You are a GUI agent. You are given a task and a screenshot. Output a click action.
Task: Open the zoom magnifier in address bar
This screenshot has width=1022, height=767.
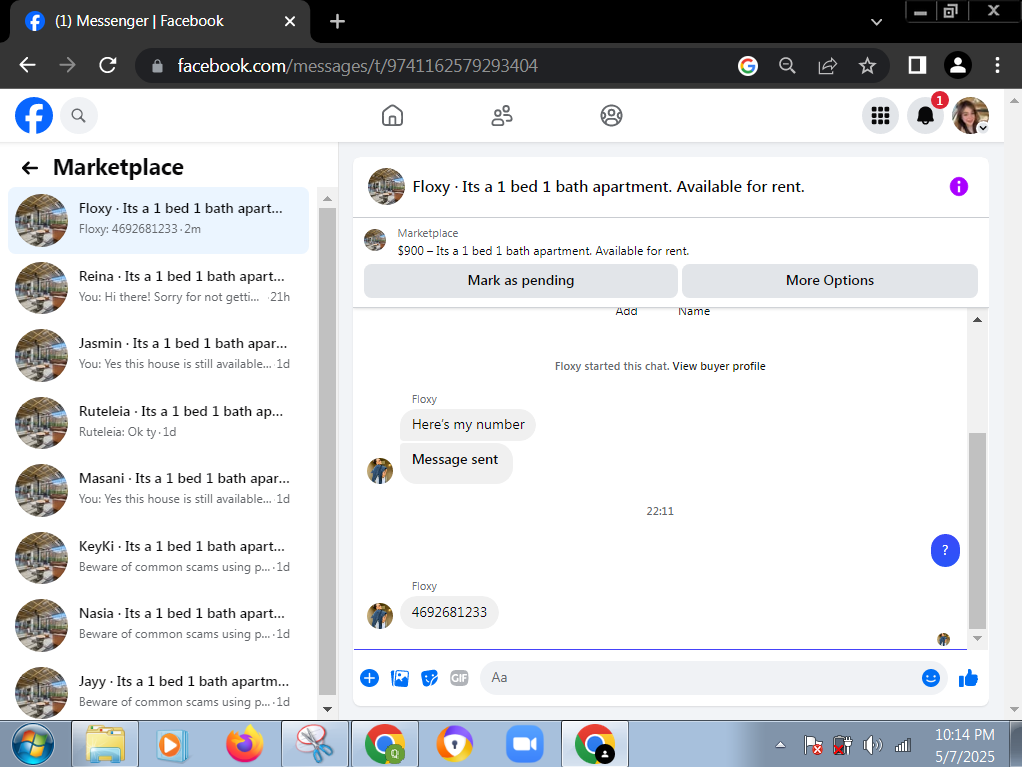(x=787, y=65)
